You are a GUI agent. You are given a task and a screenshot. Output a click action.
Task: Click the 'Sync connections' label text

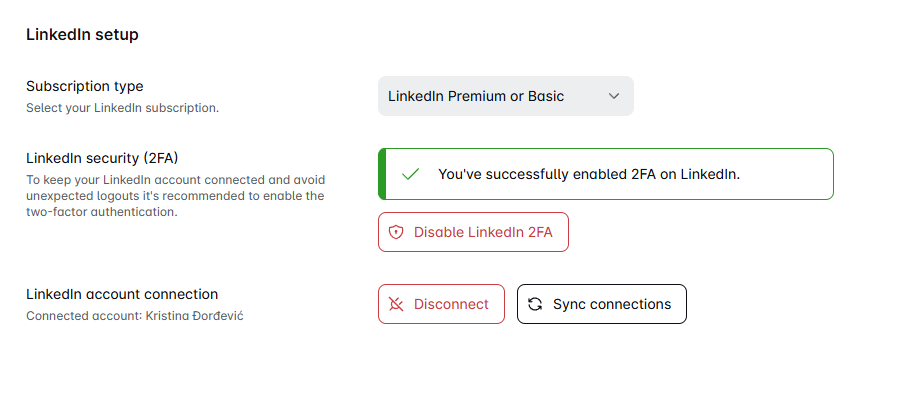pyautogui.click(x=612, y=304)
